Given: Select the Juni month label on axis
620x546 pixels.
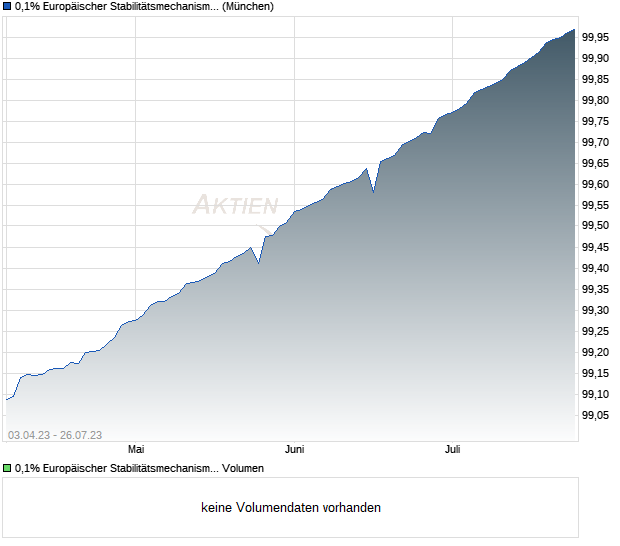Looking at the screenshot, I should pyautogui.click(x=295, y=449).
